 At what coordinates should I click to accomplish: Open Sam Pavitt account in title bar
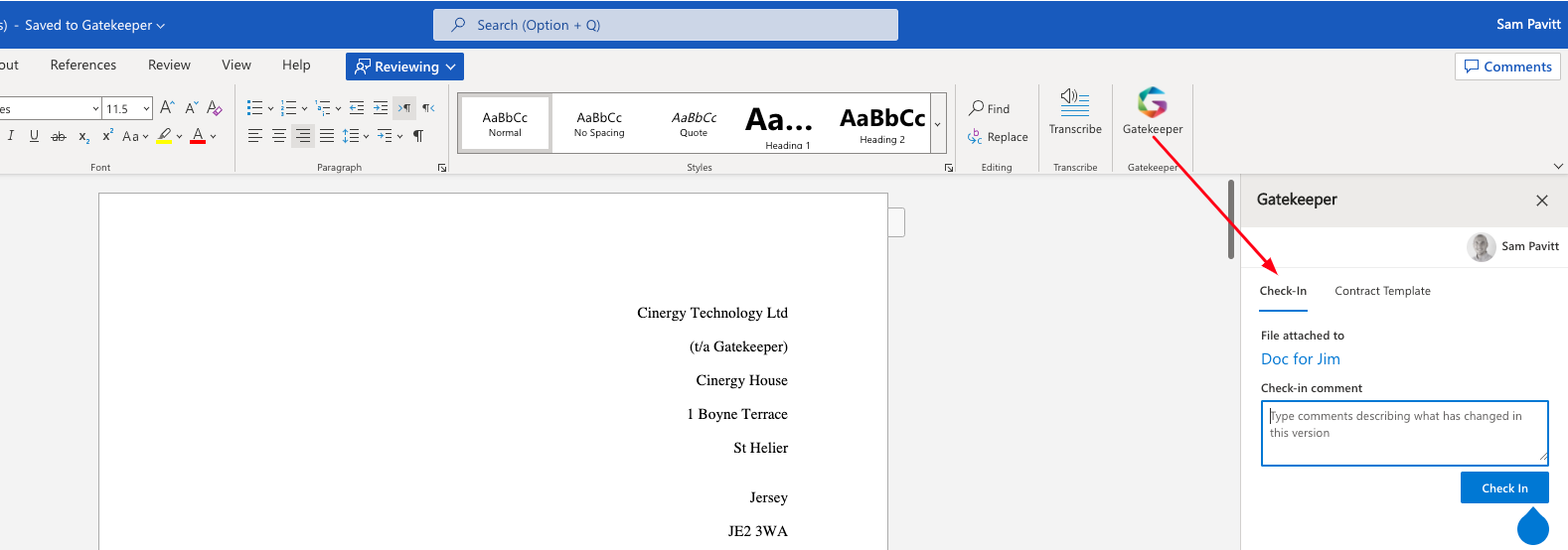[1528, 24]
